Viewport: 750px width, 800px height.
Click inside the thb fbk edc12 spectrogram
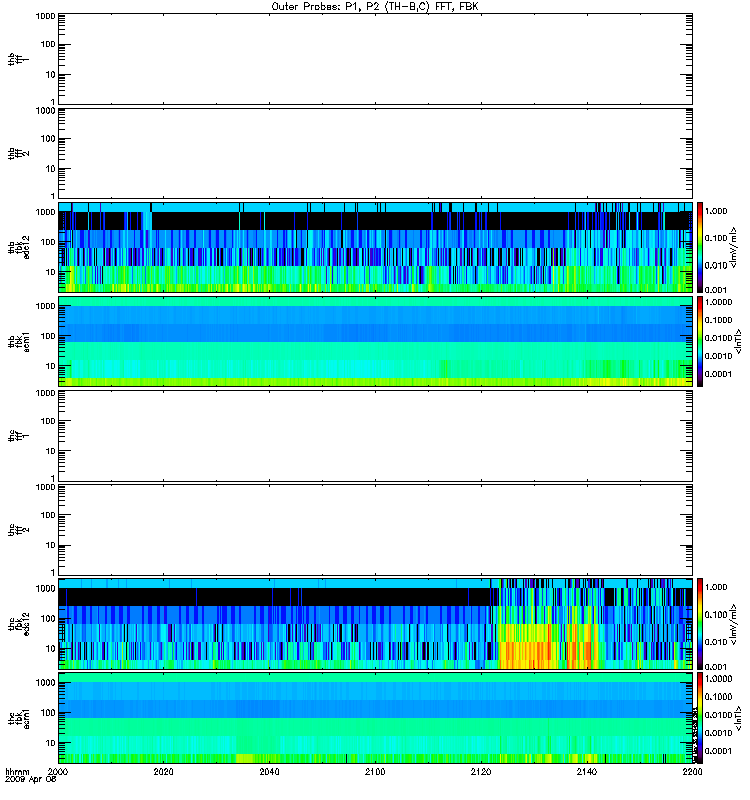(375, 247)
